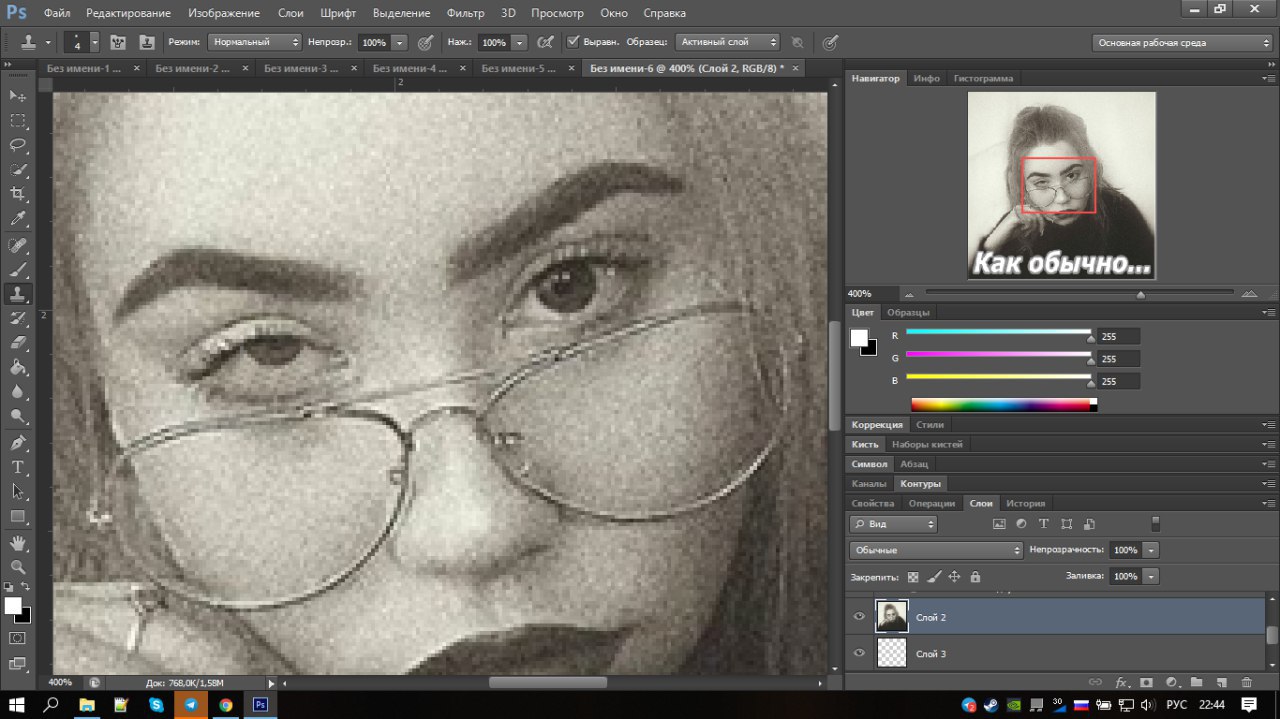Click the delete layer trash icon

point(1246,682)
